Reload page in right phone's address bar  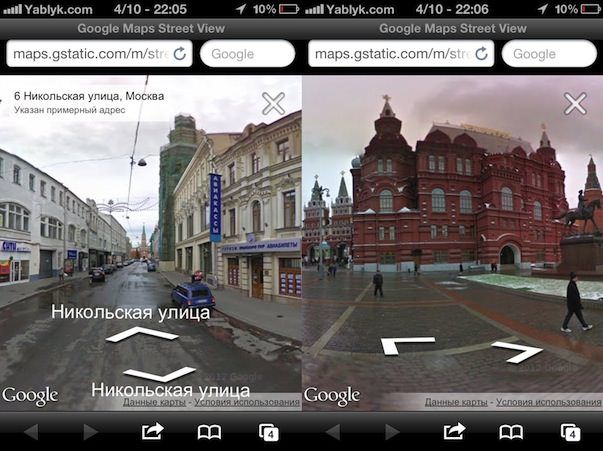click(x=481, y=54)
